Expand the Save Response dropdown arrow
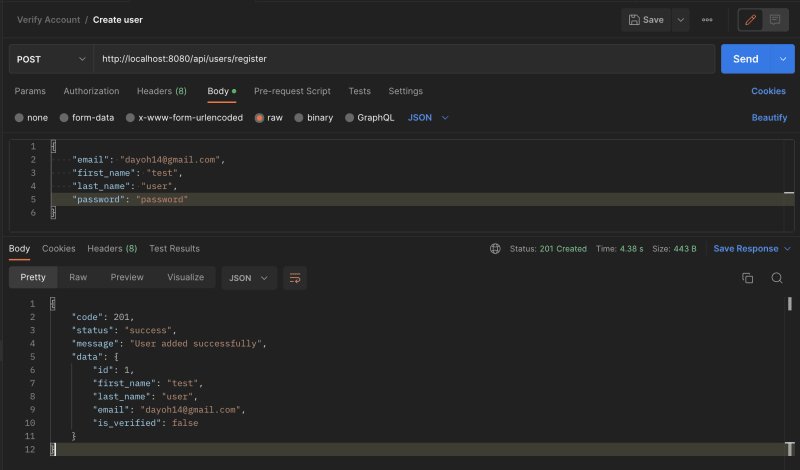Image resolution: width=800 pixels, height=470 pixels. pos(787,249)
